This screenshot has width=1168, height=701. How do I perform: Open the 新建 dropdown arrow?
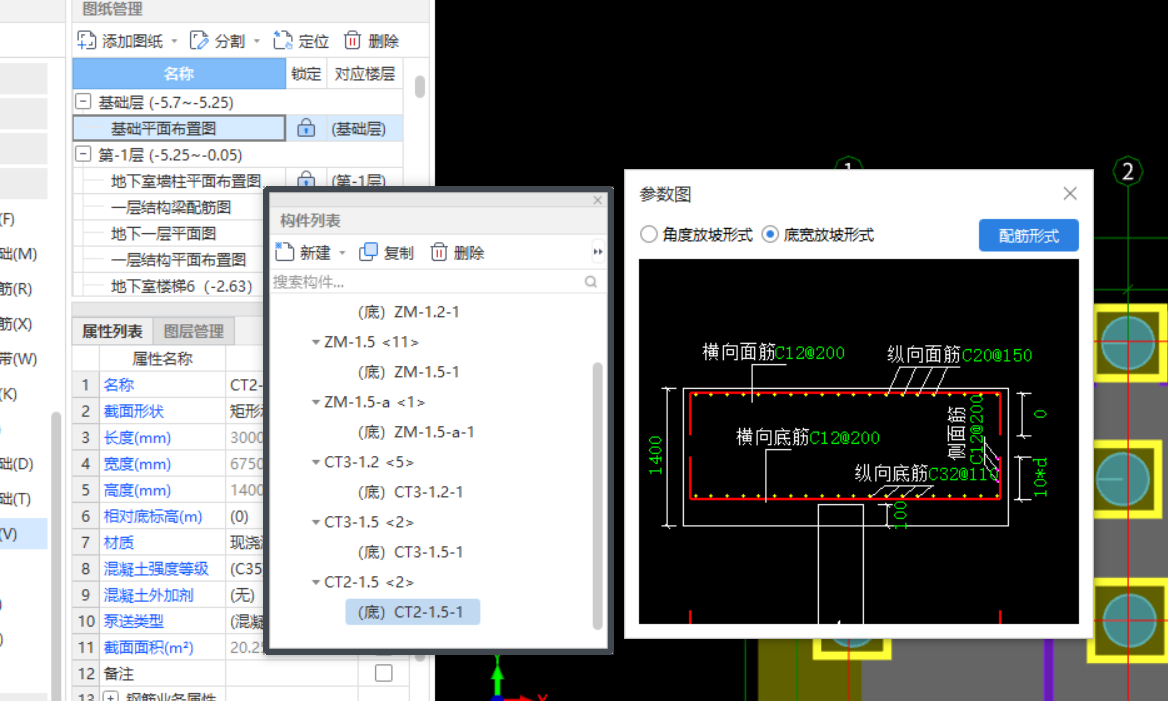click(343, 253)
